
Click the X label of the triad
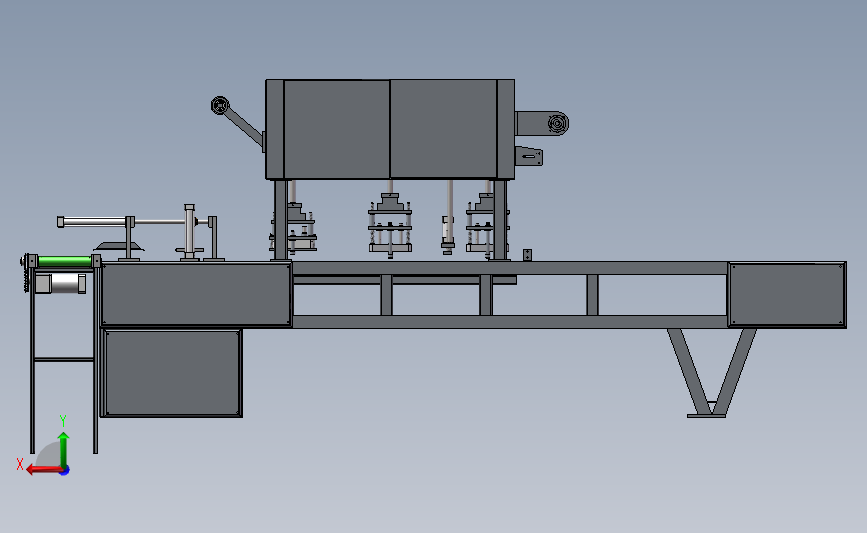tap(20, 464)
